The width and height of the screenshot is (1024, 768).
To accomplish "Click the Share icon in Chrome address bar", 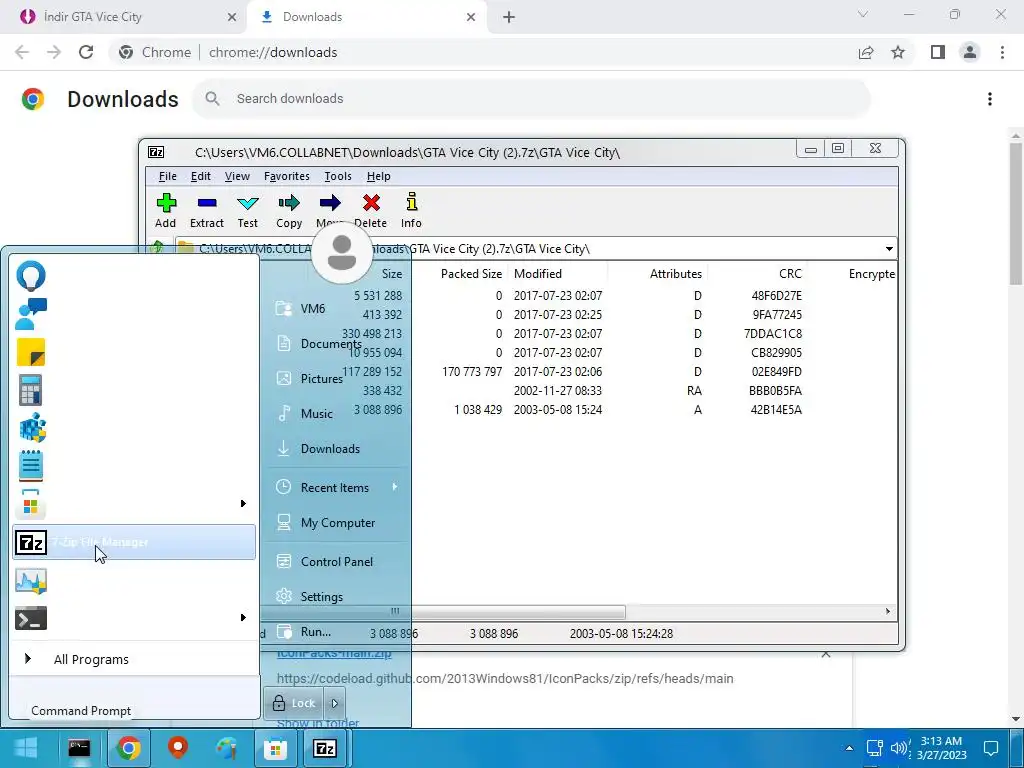I will click(x=866, y=52).
